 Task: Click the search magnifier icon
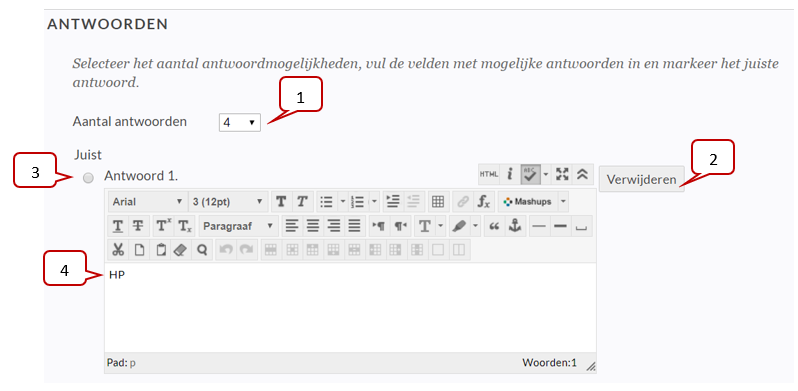(x=202, y=250)
